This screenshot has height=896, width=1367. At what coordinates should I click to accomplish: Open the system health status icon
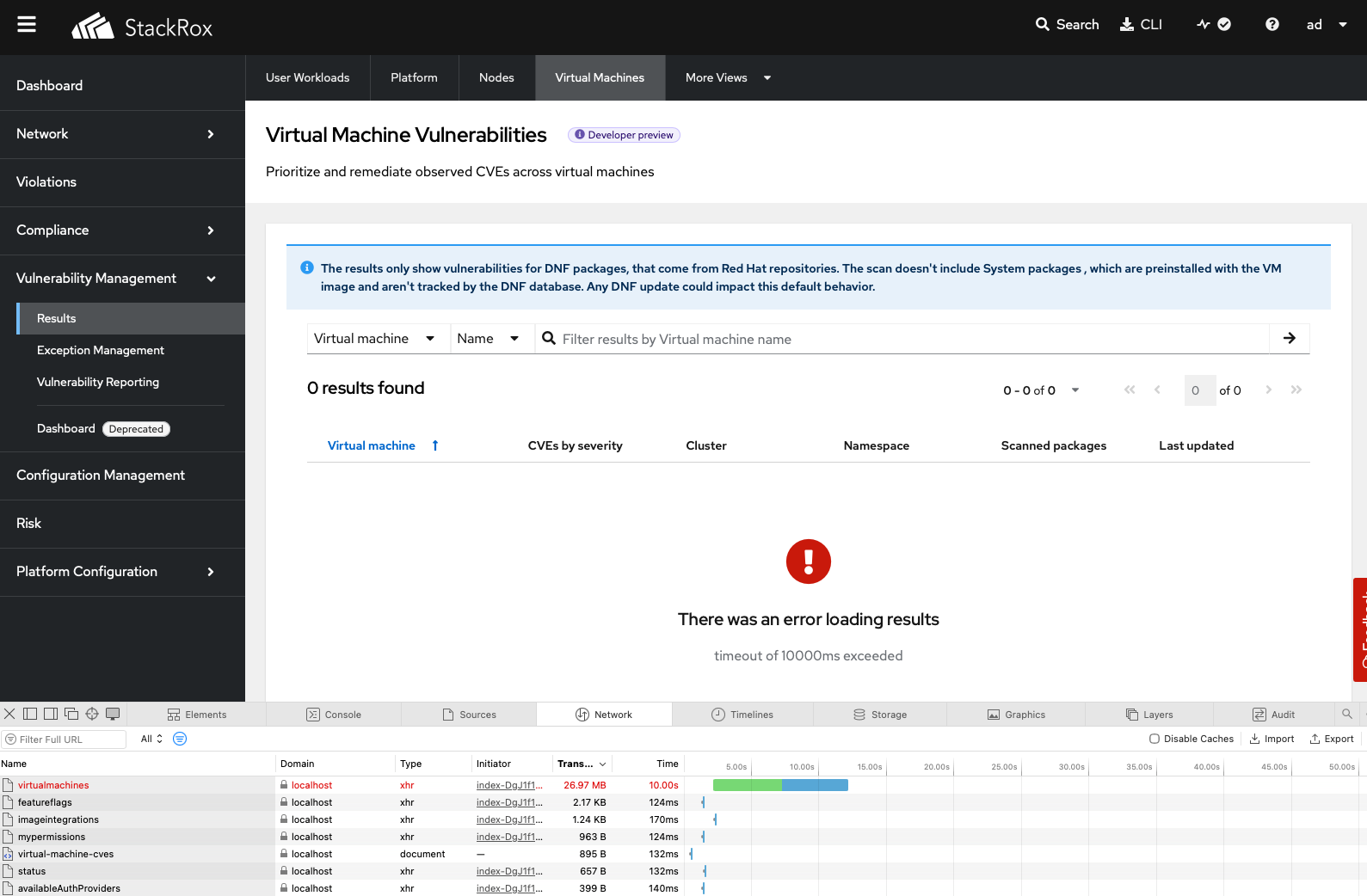click(1213, 24)
